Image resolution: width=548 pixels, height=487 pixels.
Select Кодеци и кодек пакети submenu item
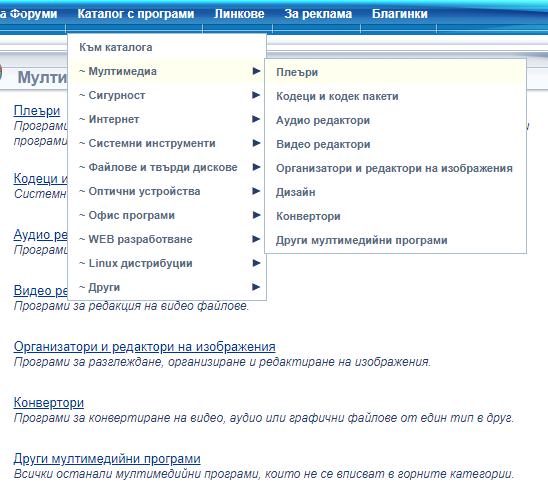click(395, 96)
